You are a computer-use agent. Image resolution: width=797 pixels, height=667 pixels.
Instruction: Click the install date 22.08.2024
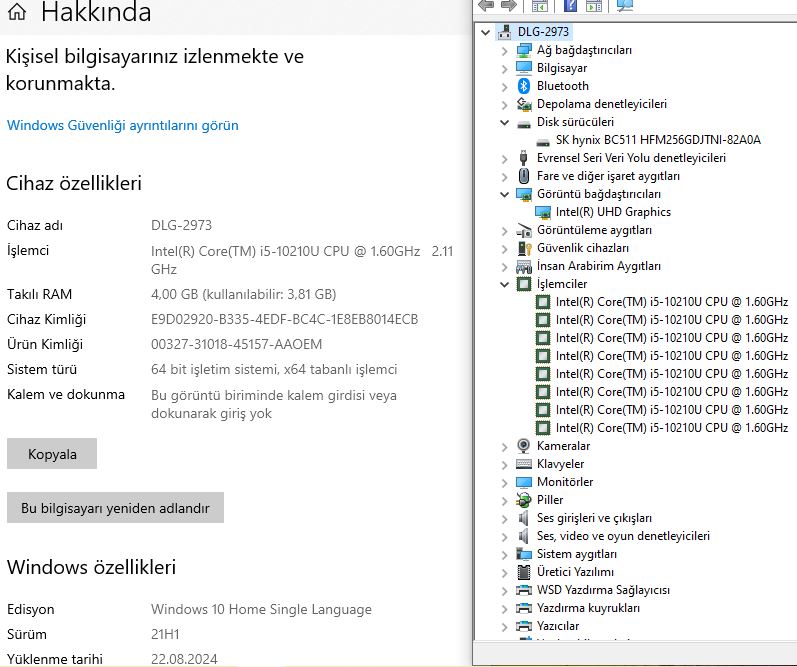coord(184,659)
